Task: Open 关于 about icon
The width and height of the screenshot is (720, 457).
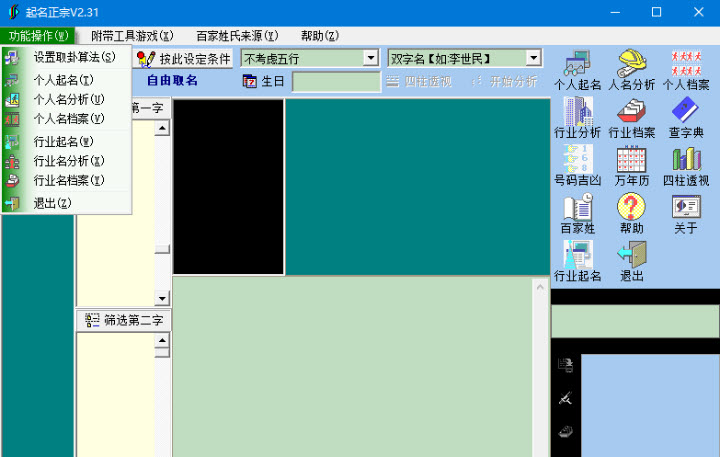Action: click(x=686, y=214)
